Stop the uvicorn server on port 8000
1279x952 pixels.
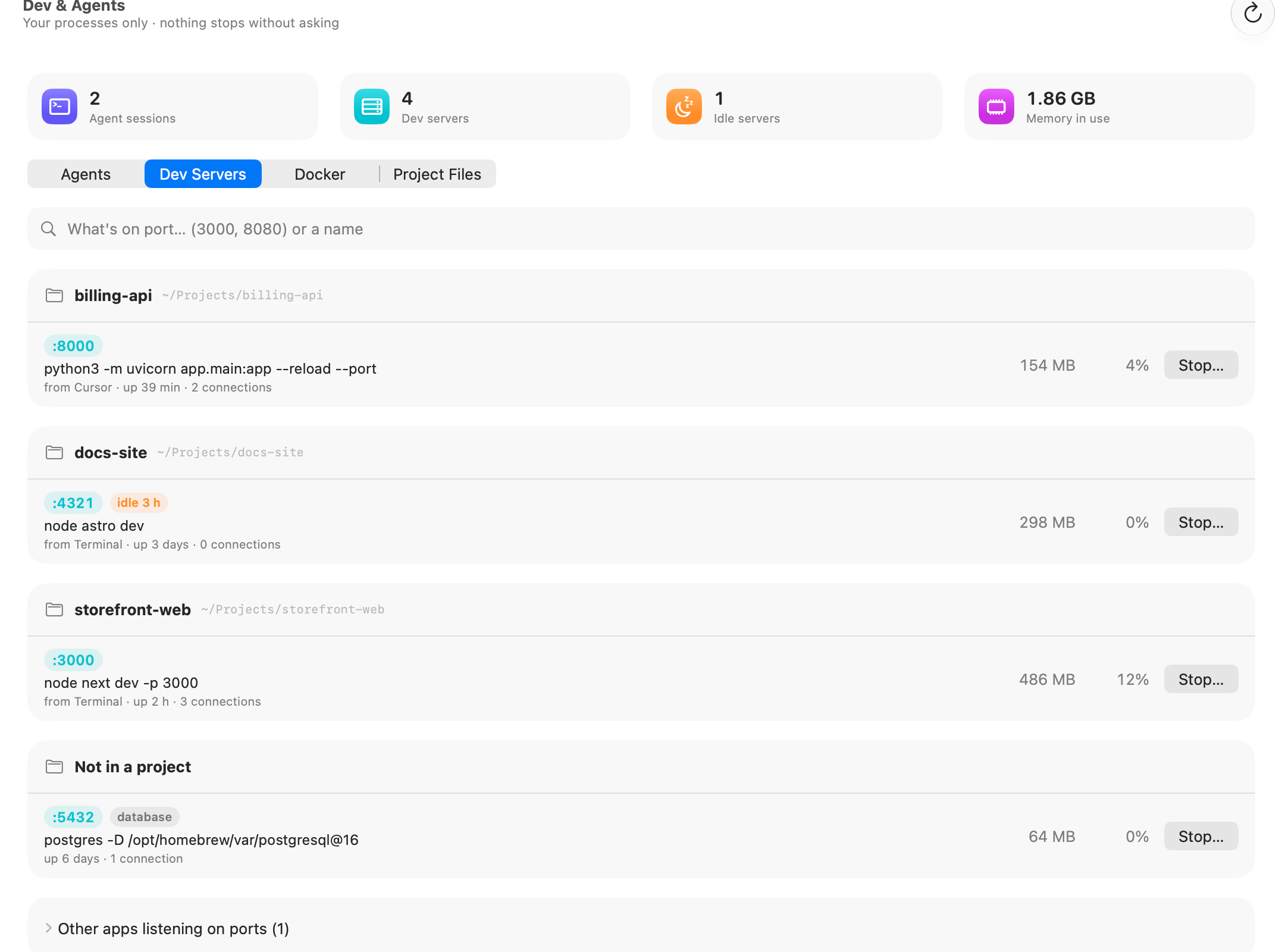point(1201,365)
